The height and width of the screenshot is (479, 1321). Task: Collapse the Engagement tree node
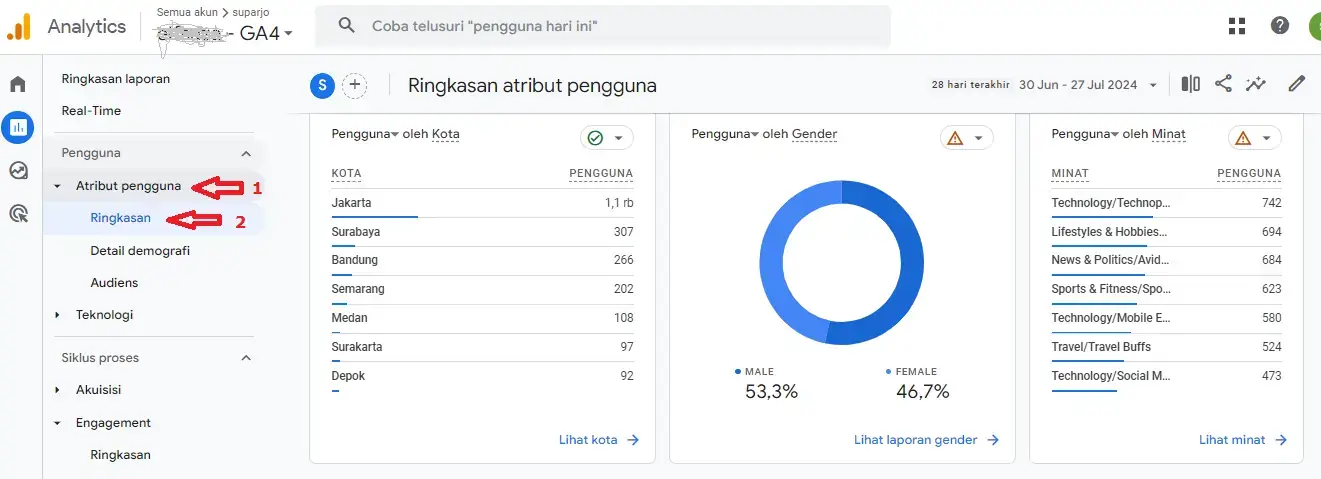(57, 423)
